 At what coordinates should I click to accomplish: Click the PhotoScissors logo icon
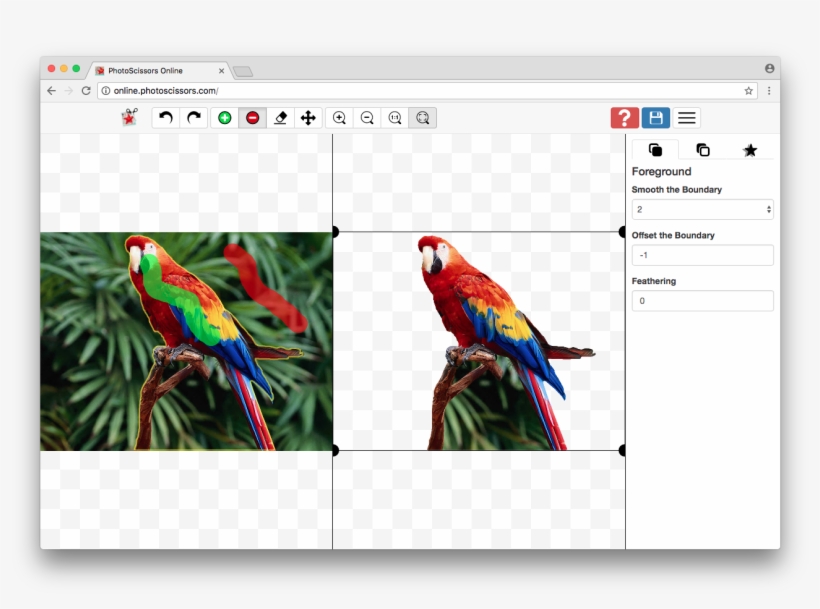(129, 117)
